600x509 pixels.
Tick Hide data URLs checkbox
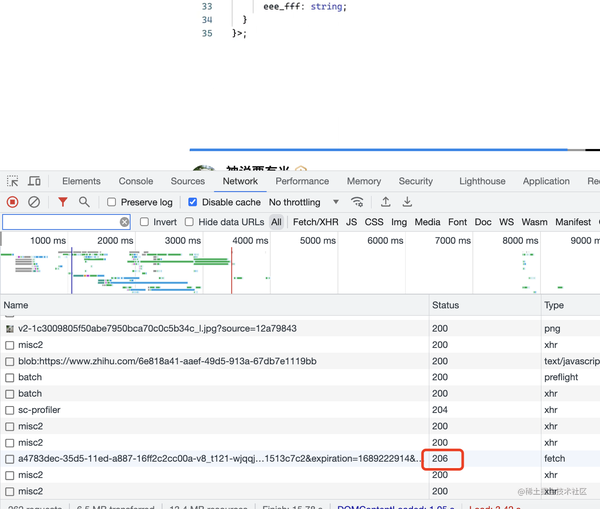[x=189, y=222]
